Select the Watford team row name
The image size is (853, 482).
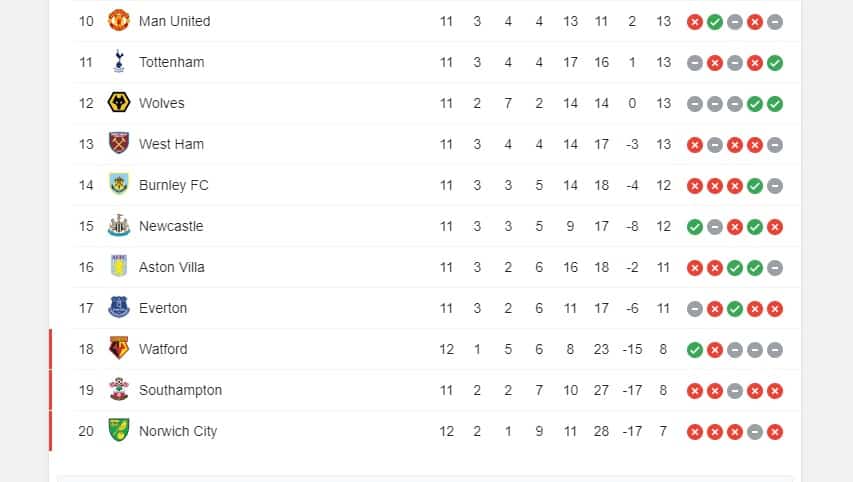click(163, 349)
